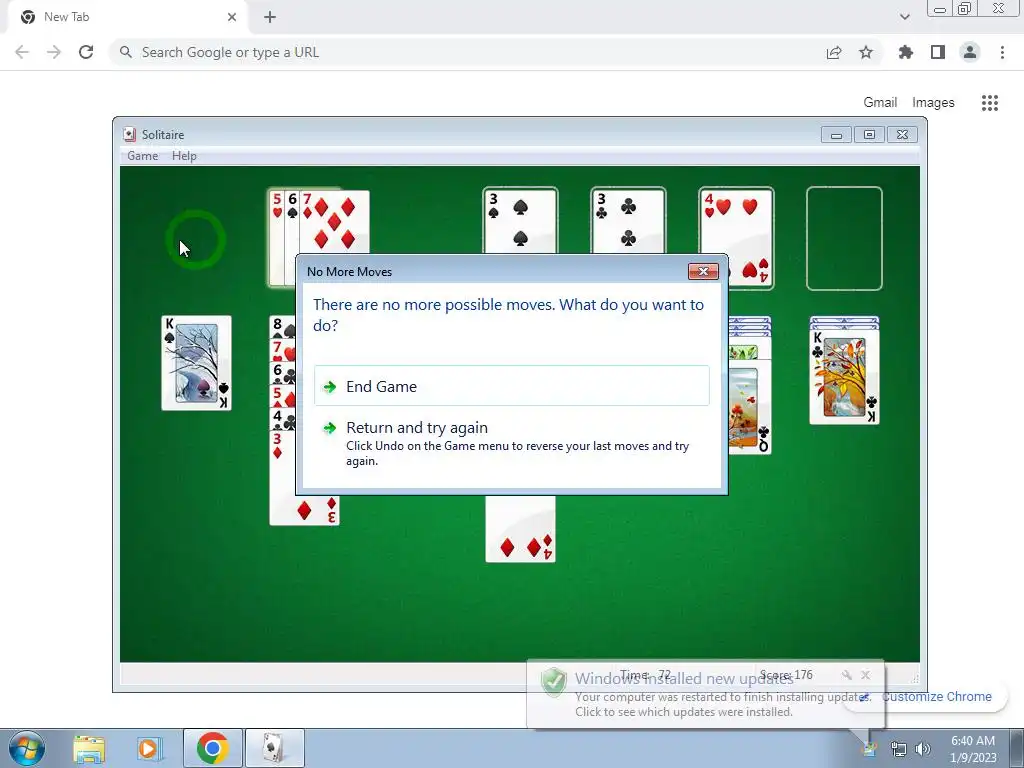The image size is (1024, 768).
Task: Close the No More Moves dialog
Action: pos(703,271)
